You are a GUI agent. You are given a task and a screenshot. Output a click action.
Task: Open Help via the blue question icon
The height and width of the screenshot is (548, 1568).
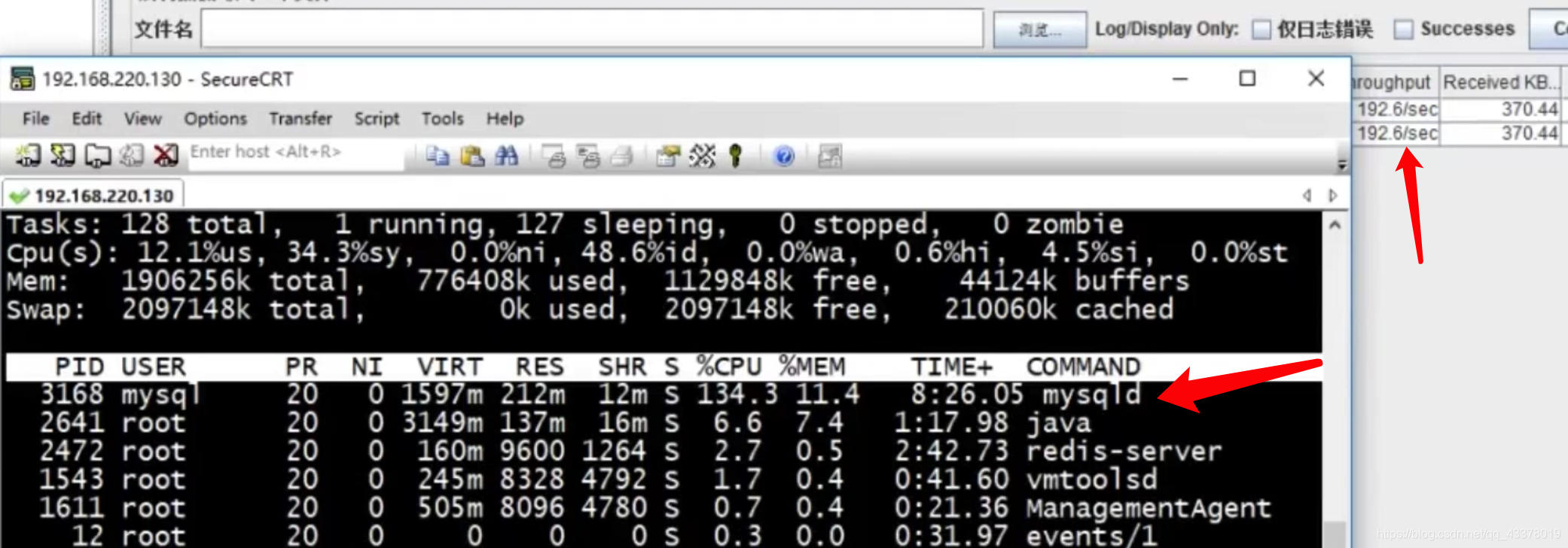pyautogui.click(x=784, y=156)
